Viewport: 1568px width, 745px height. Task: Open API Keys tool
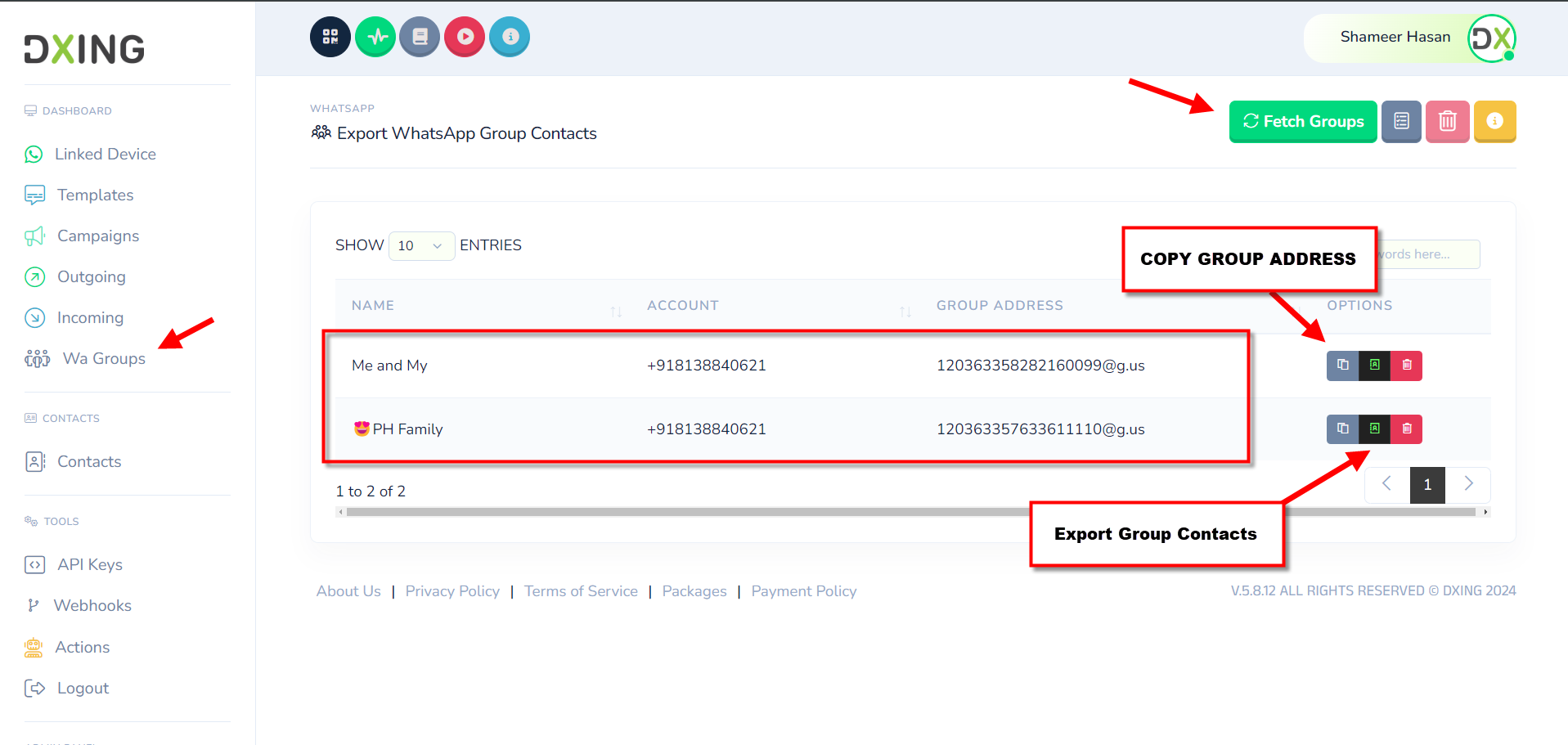tap(74, 564)
